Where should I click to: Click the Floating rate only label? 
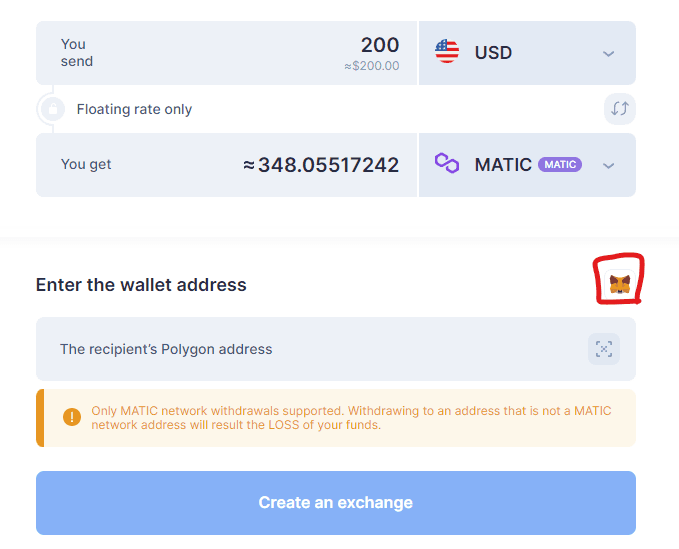134,109
